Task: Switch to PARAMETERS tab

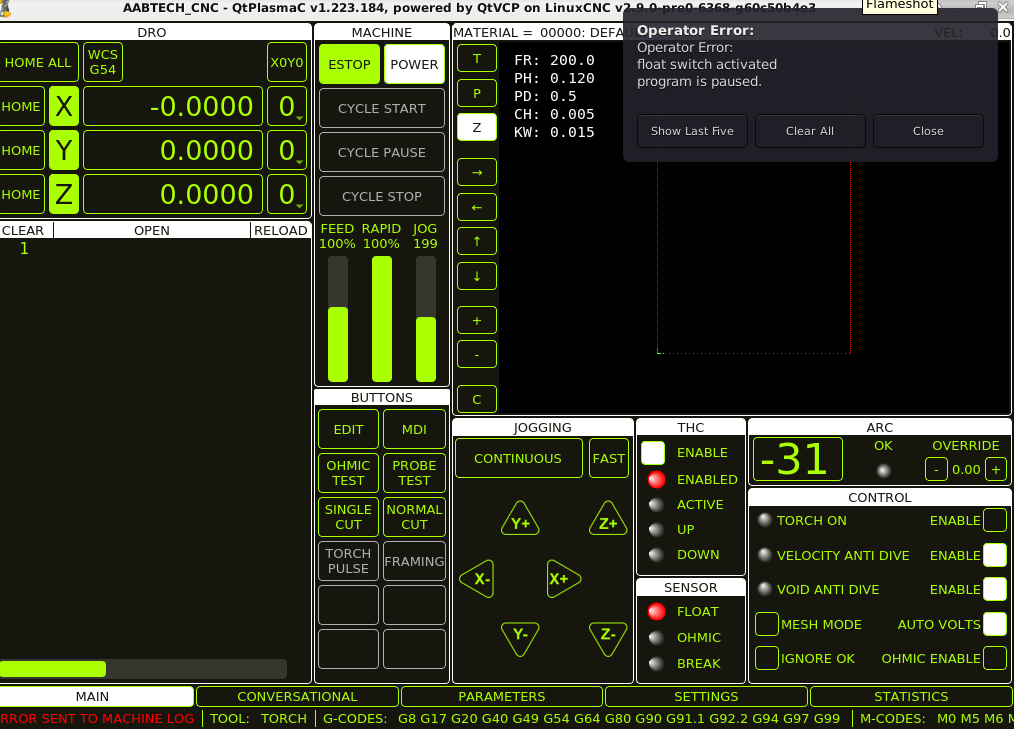Action: pyautogui.click(x=502, y=697)
